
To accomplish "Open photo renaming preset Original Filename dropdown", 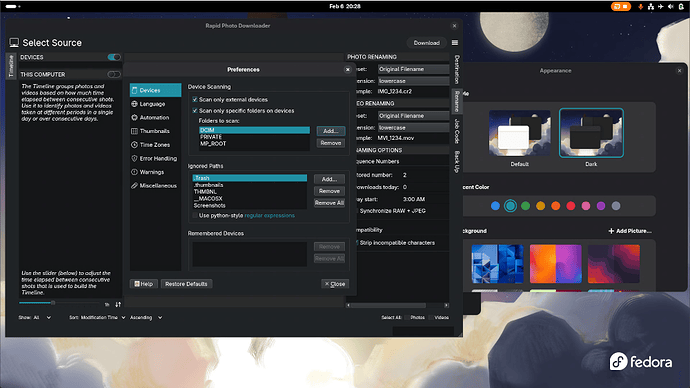I will pos(413,69).
